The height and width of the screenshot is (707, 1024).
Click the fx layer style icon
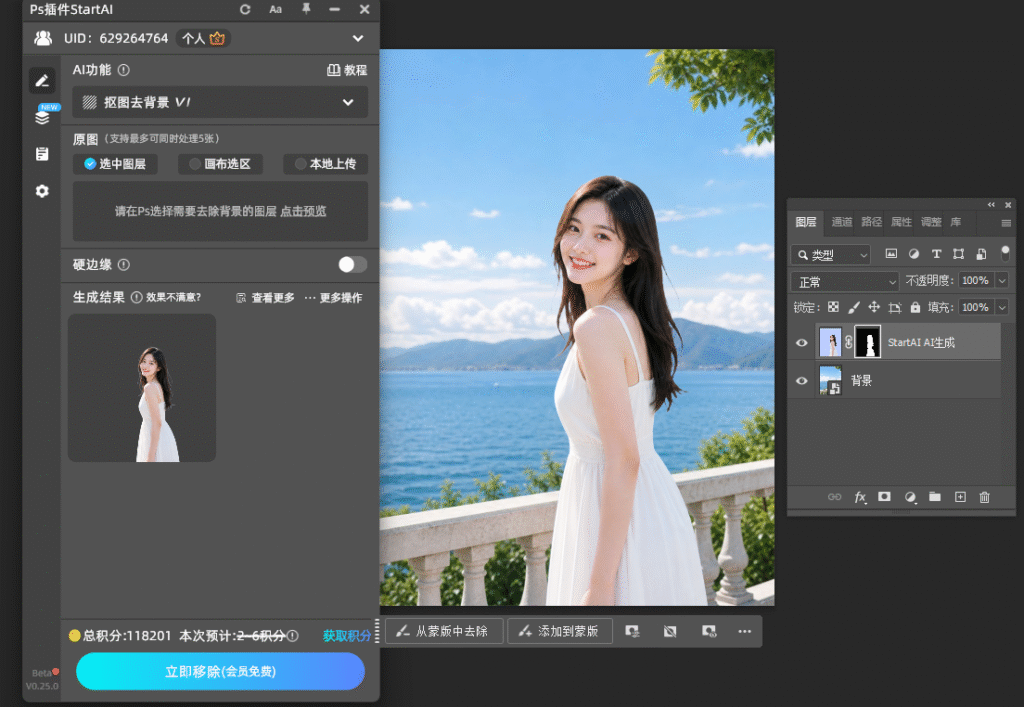(860, 497)
